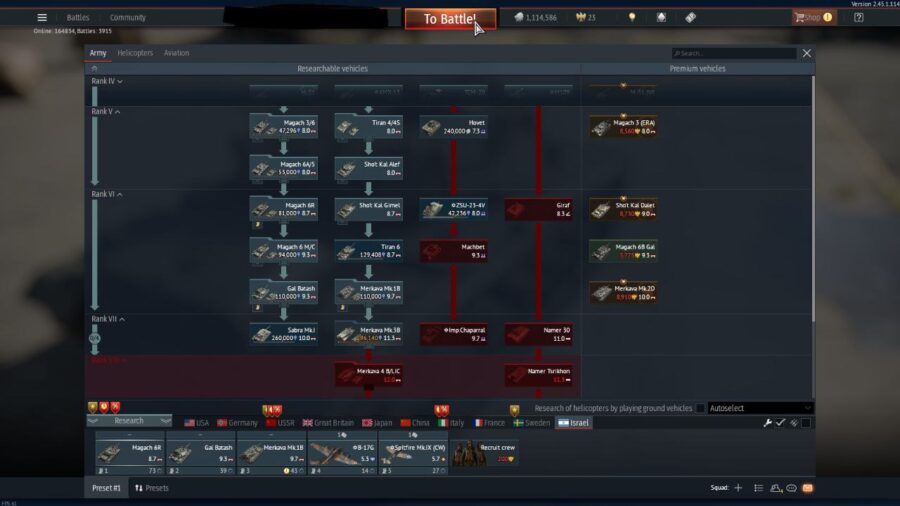Screen dimensions: 900x506
Task: Select the Namer Tsrikhon vehicle
Action: 538,375
